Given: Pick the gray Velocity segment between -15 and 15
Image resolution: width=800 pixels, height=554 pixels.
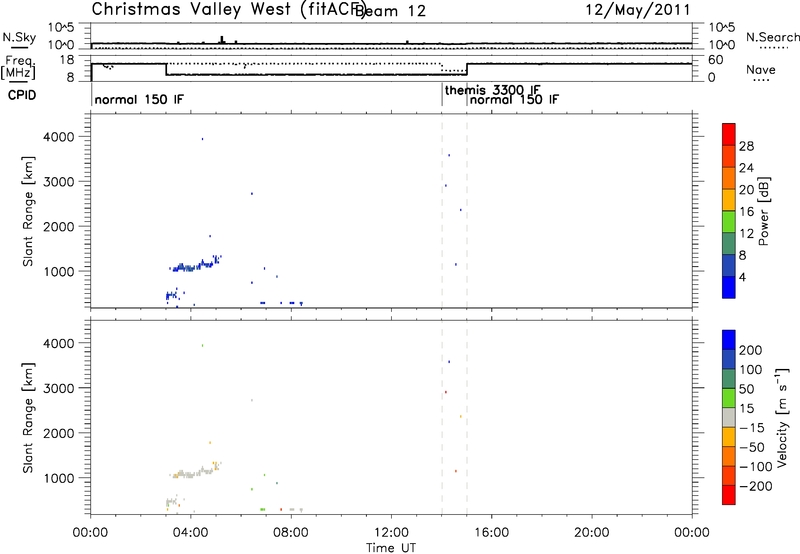Looking at the screenshot, I should [x=729, y=417].
